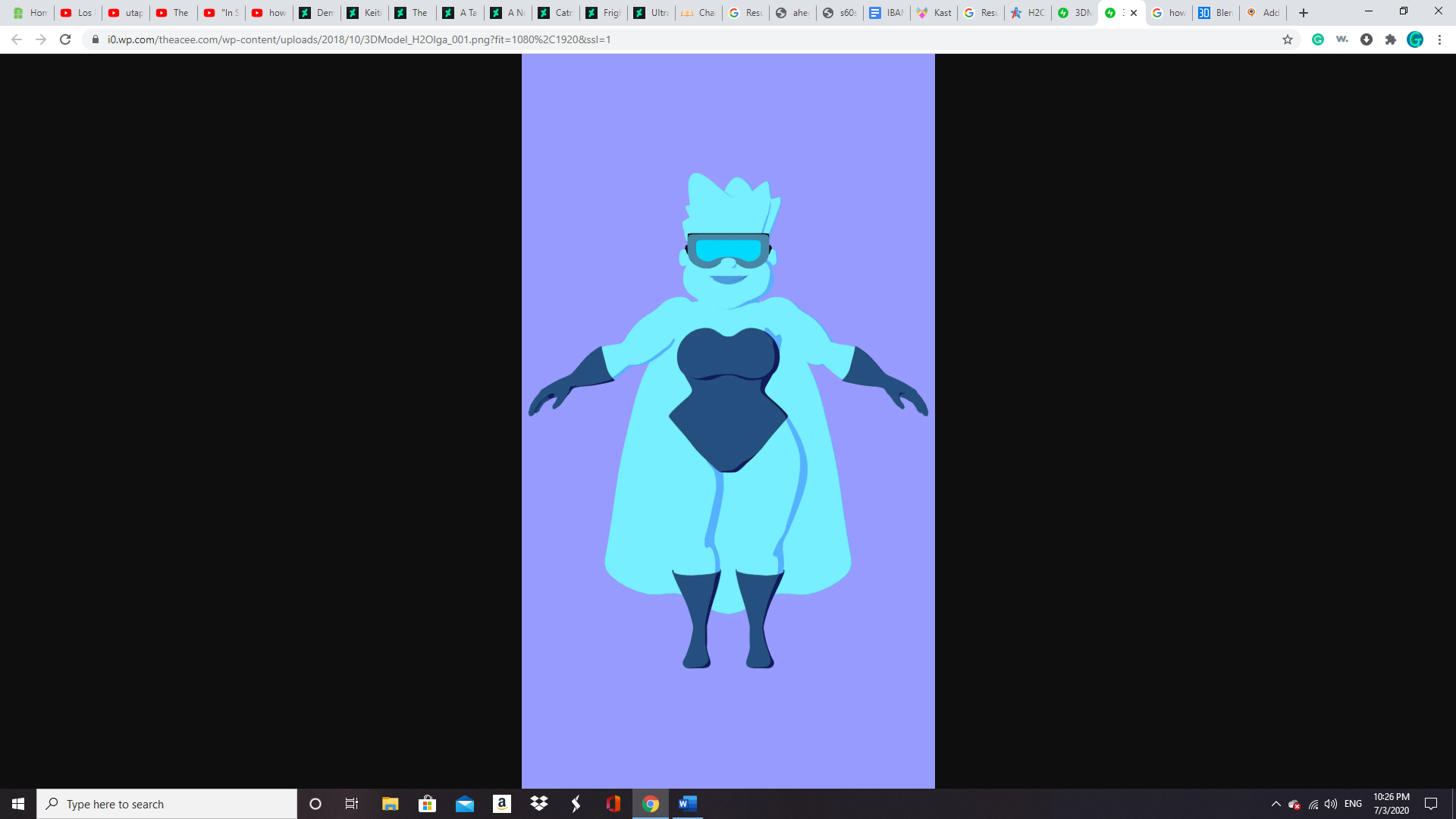Click the network status icon in system tray
1456x819 pixels.
[1314, 803]
